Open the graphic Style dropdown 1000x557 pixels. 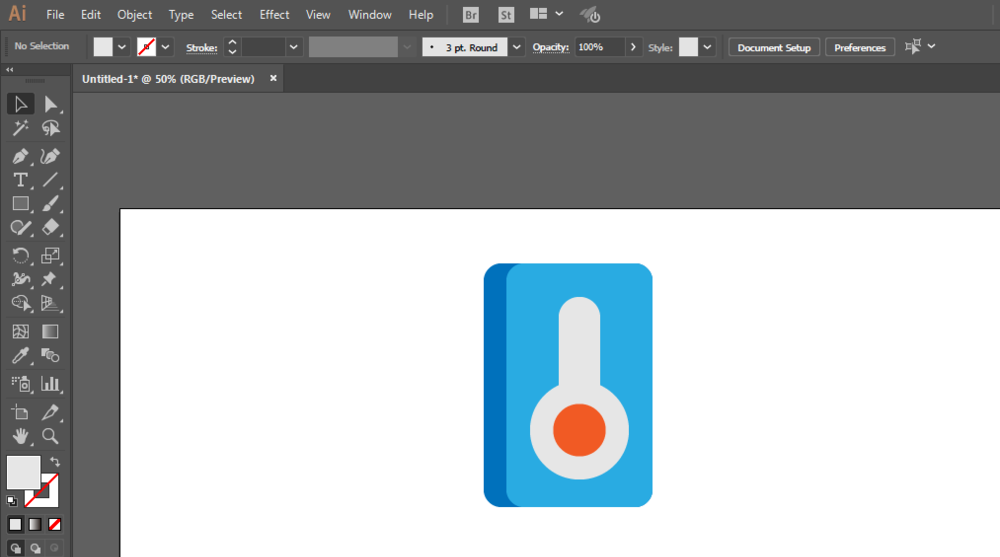click(x=707, y=47)
